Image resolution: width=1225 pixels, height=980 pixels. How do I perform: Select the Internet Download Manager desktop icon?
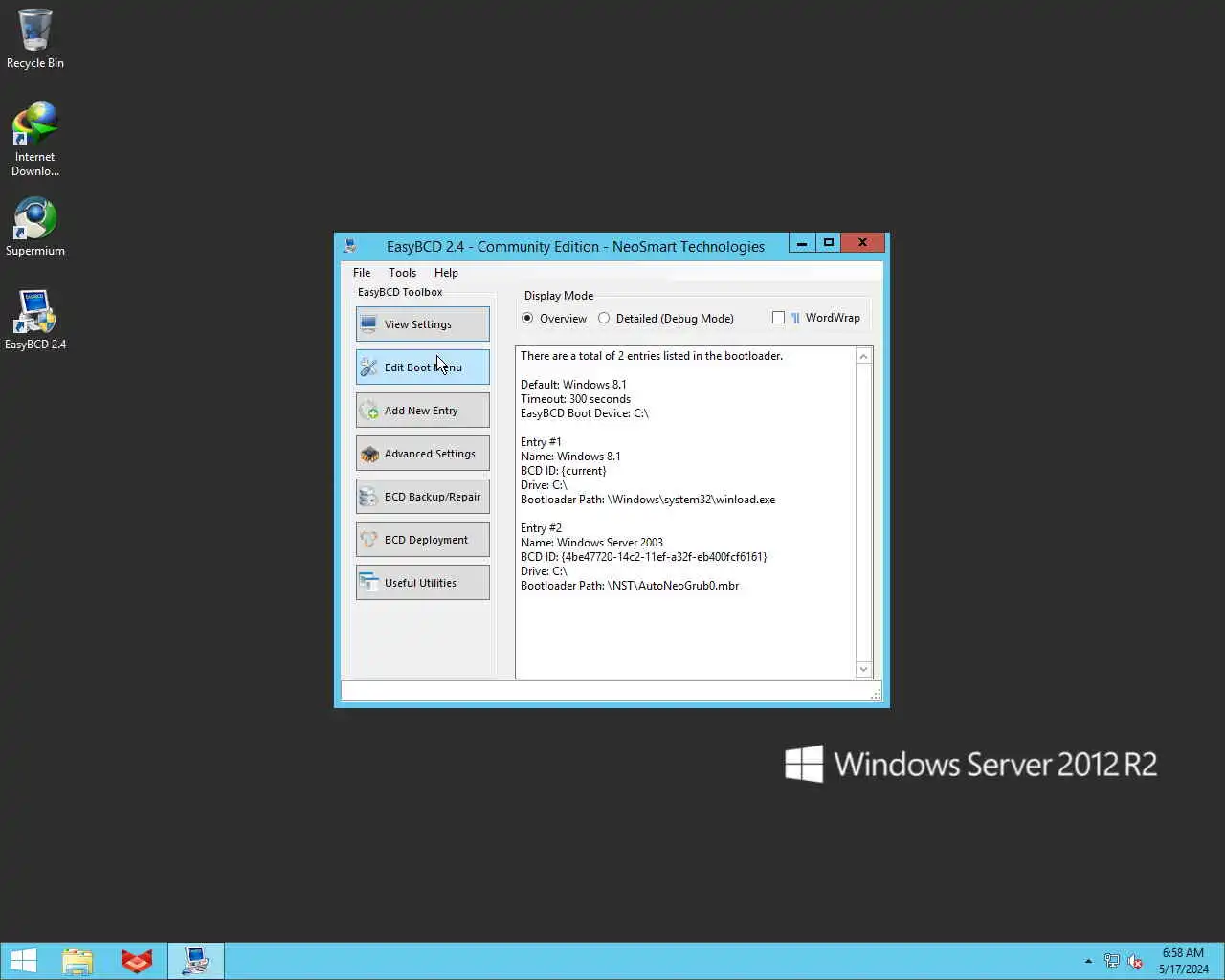(35, 140)
